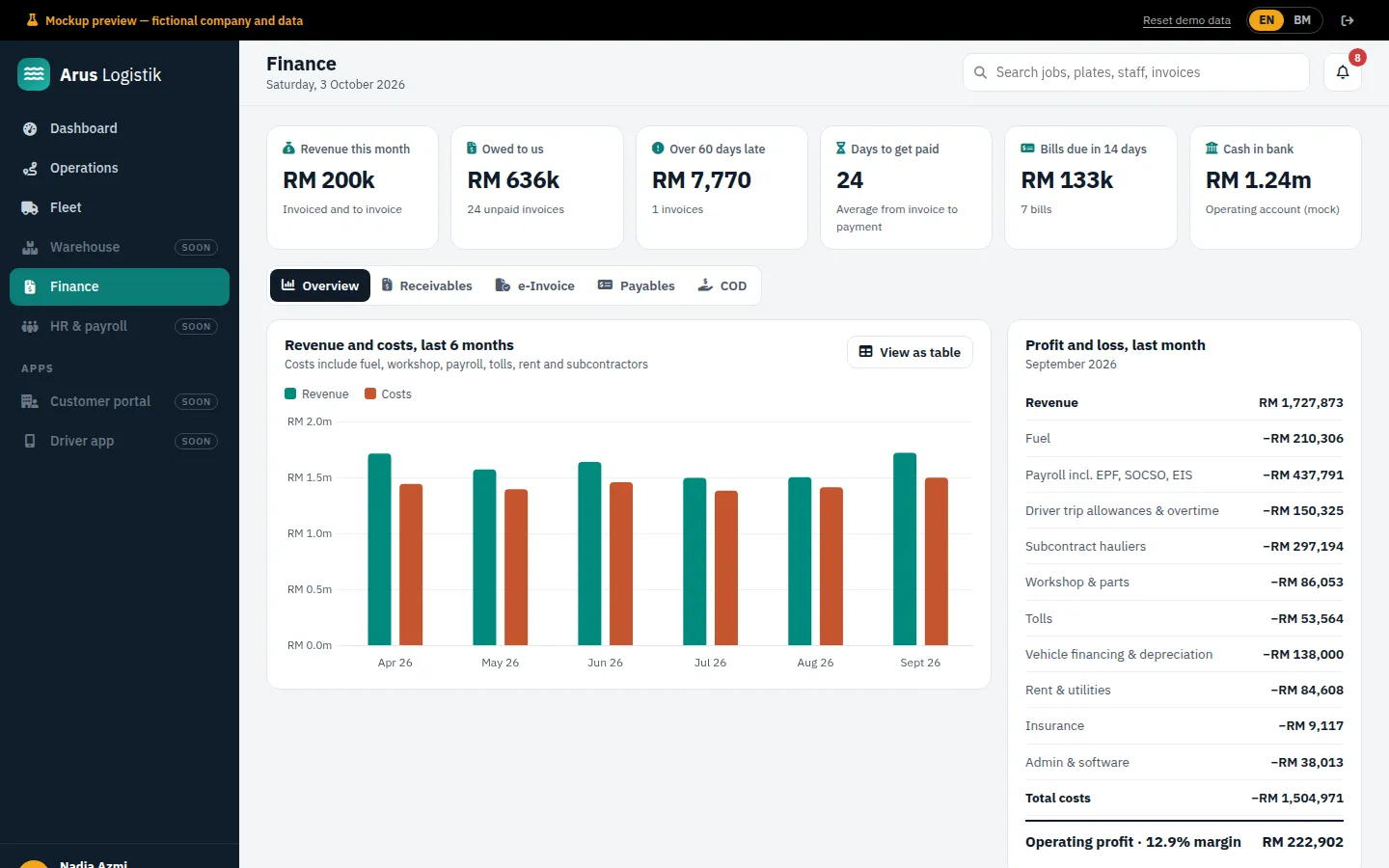This screenshot has width=1389, height=868.
Task: Open the Warehouse sidebar item
Action: pyautogui.click(x=120, y=247)
